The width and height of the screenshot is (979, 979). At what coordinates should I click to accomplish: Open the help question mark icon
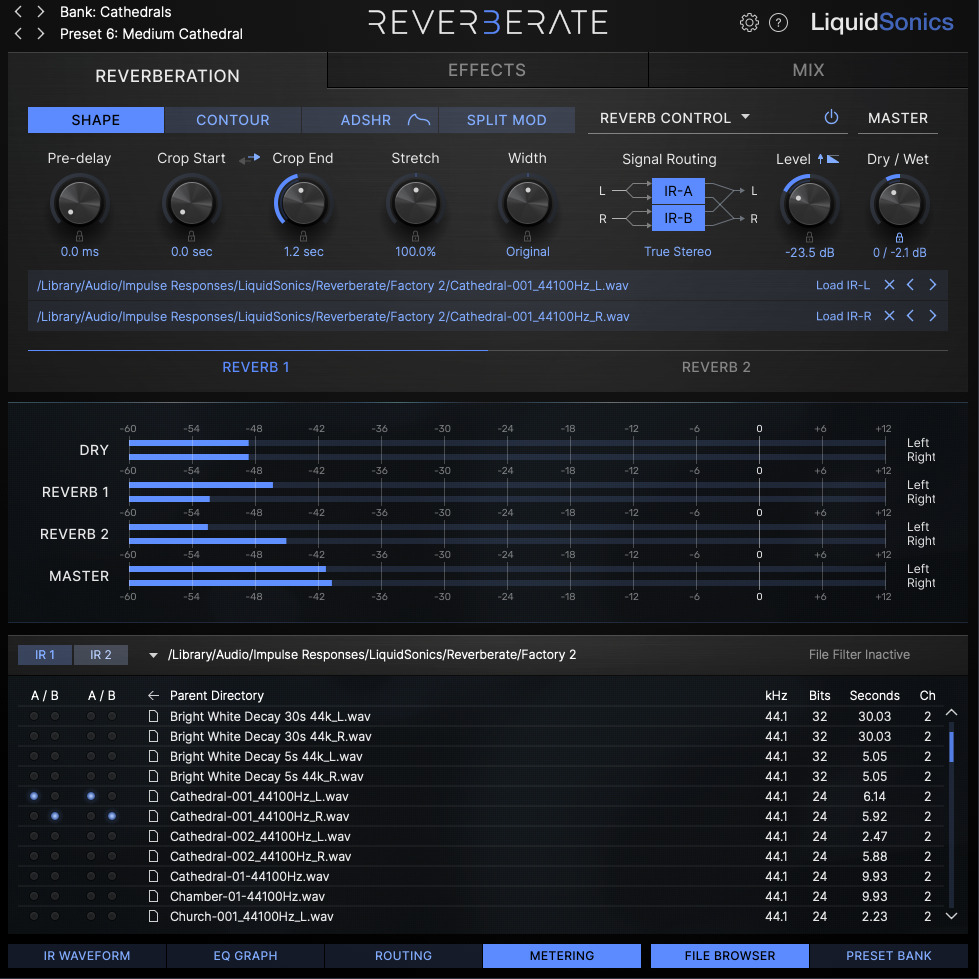pyautogui.click(x=778, y=22)
